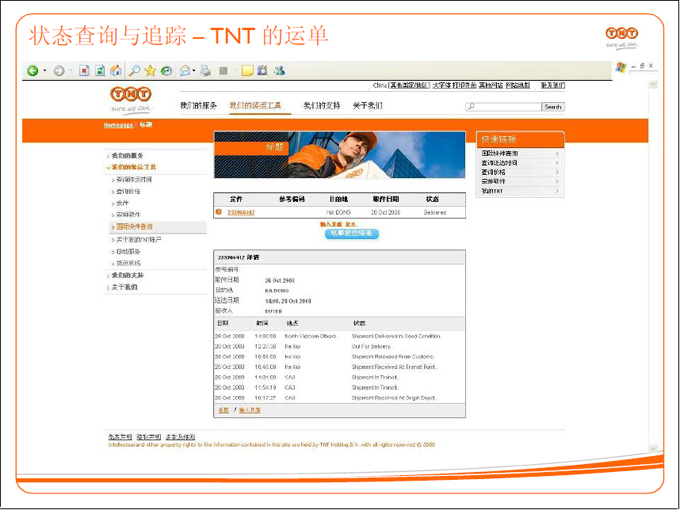Screen dimensions: 680x510
Task: Click the gray Edit page icon
Action: click(x=223, y=71)
